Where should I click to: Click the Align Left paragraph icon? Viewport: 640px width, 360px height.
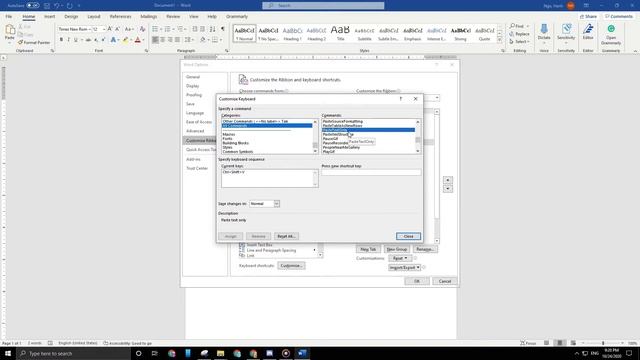coord(155,40)
